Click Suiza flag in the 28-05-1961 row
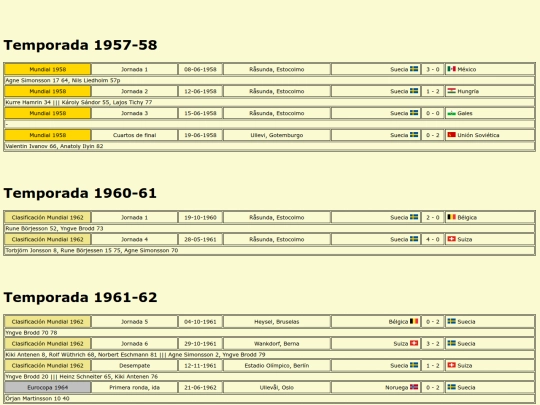This screenshot has height=405, width=540. 451,239
